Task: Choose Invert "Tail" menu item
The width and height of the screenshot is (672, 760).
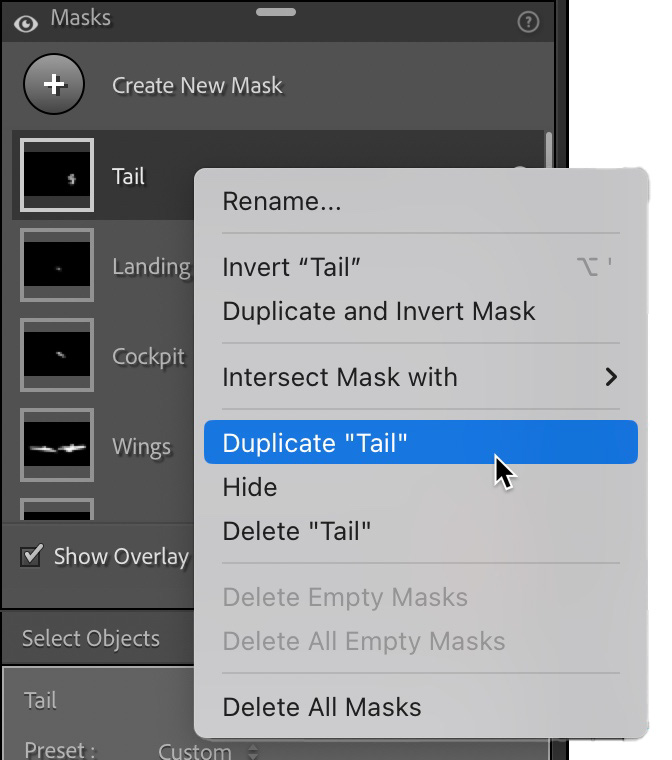Action: pos(291,267)
